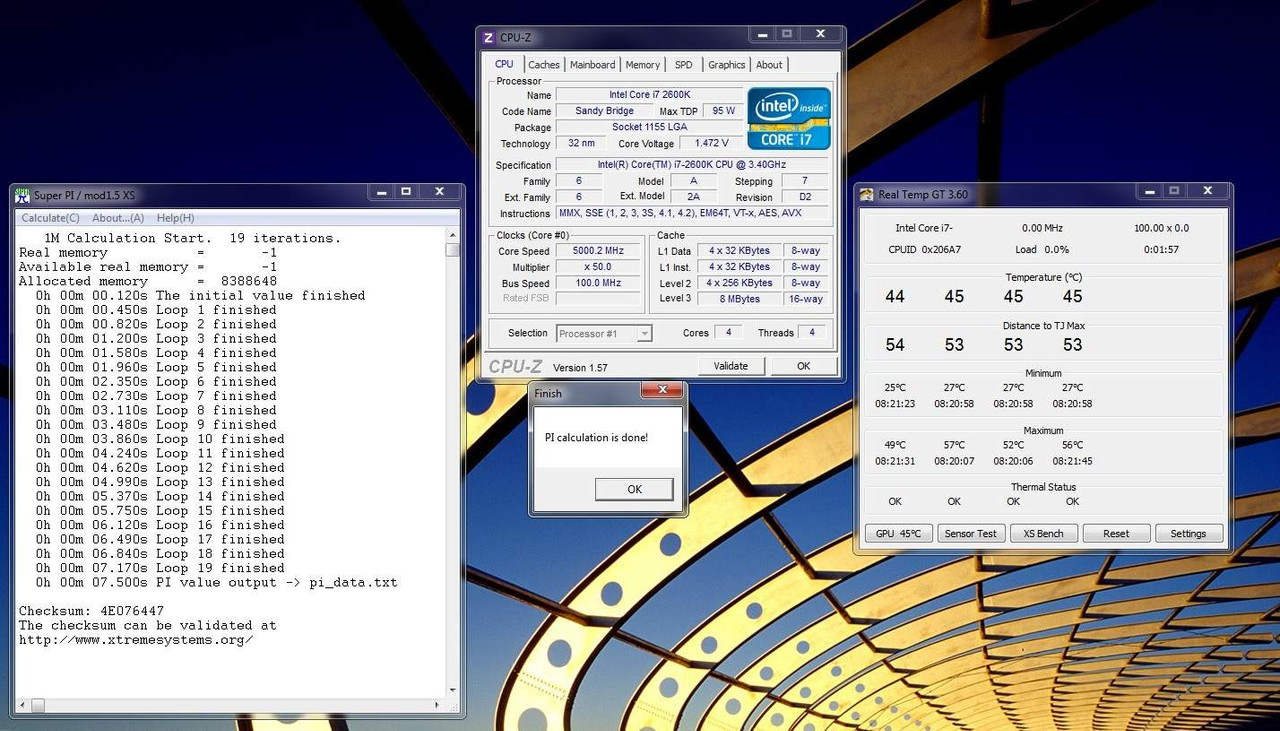Click the GPU 45°C button in Real Temp
The image size is (1280, 731).
click(898, 533)
